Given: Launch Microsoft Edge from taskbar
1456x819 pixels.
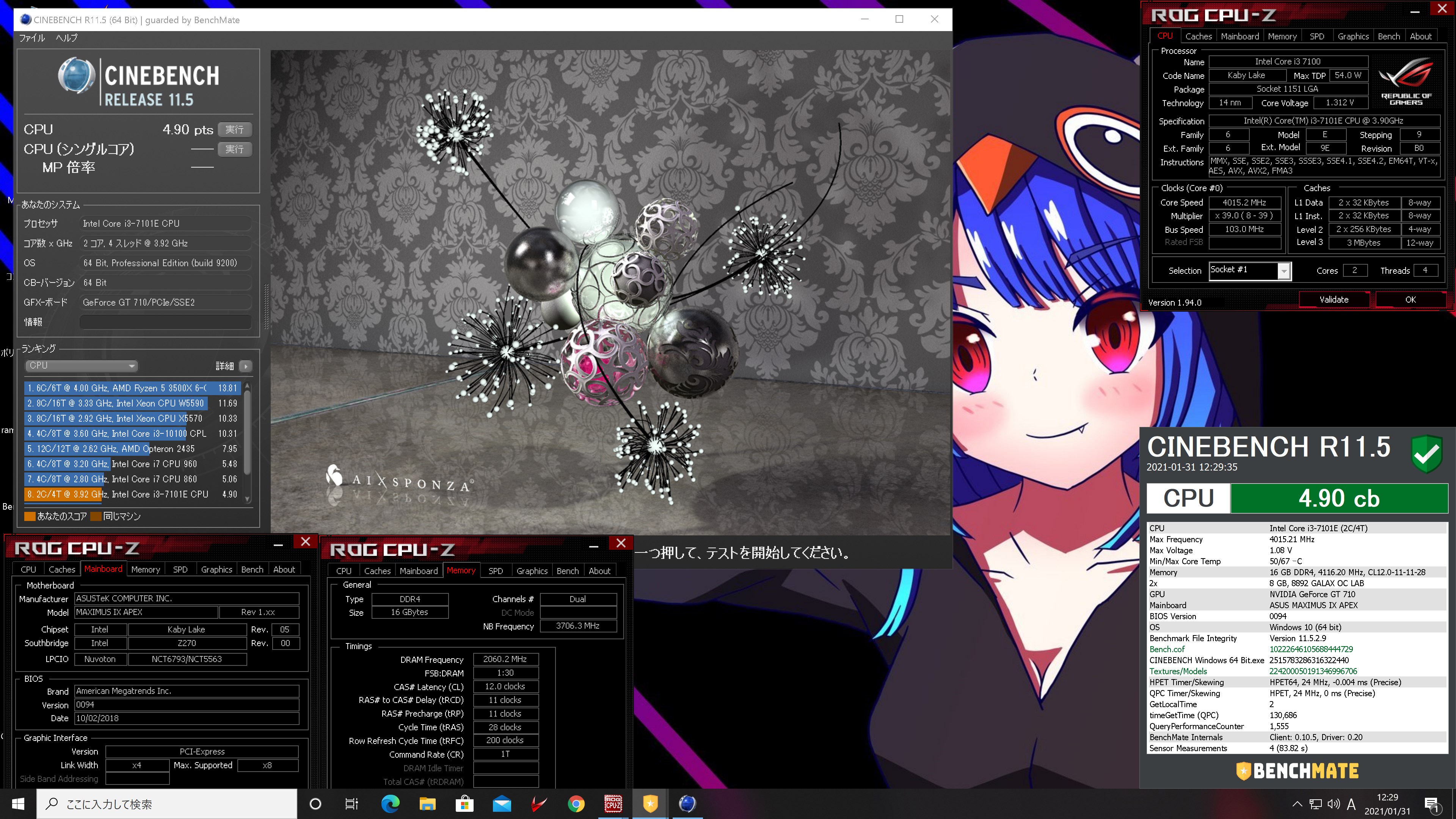Looking at the screenshot, I should coord(390,804).
